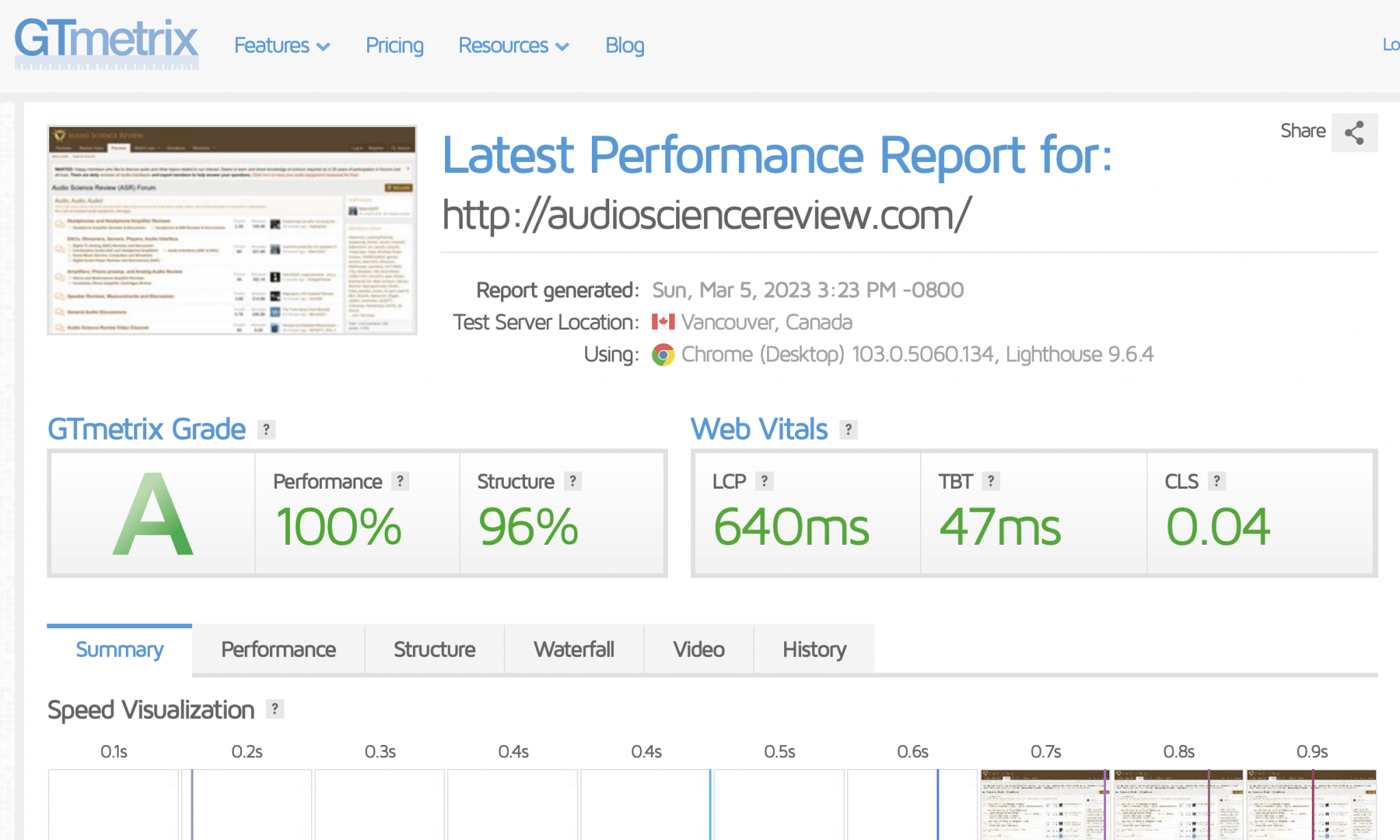The width and height of the screenshot is (1400, 840).
Task: Open help for GTmetrix Grade
Action: (267, 429)
